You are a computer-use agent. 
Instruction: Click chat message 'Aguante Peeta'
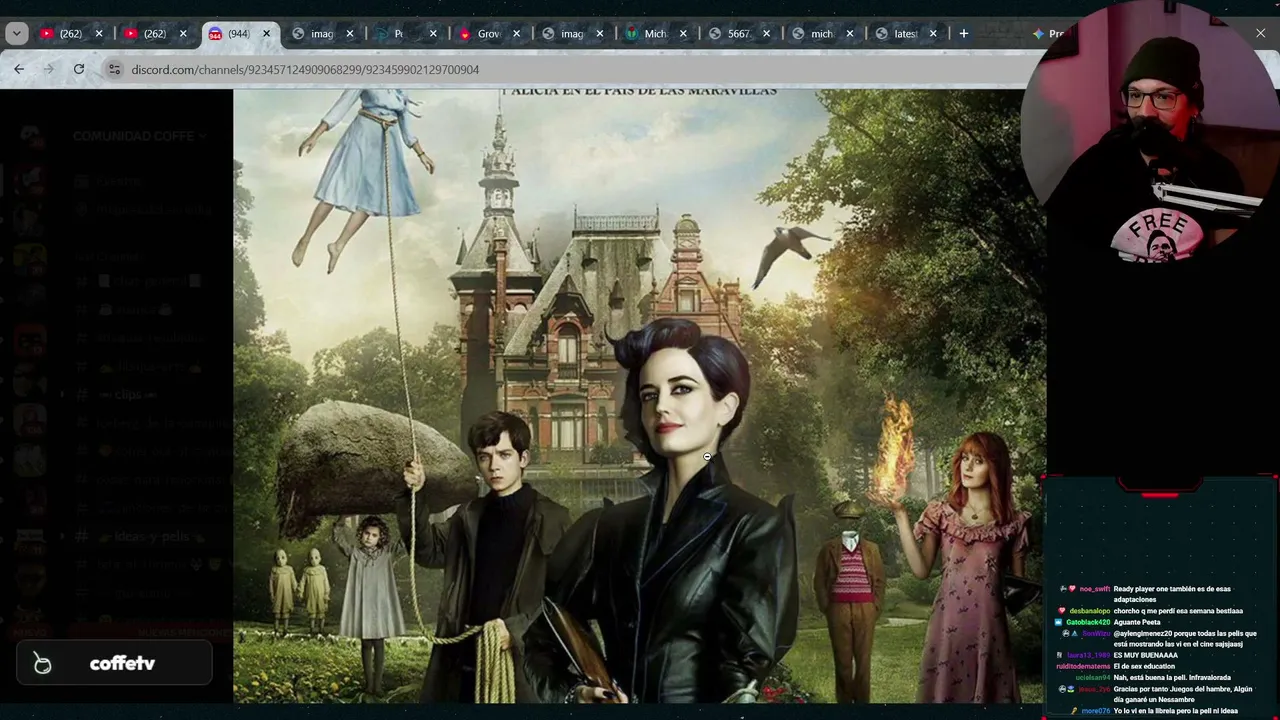tap(1137, 622)
